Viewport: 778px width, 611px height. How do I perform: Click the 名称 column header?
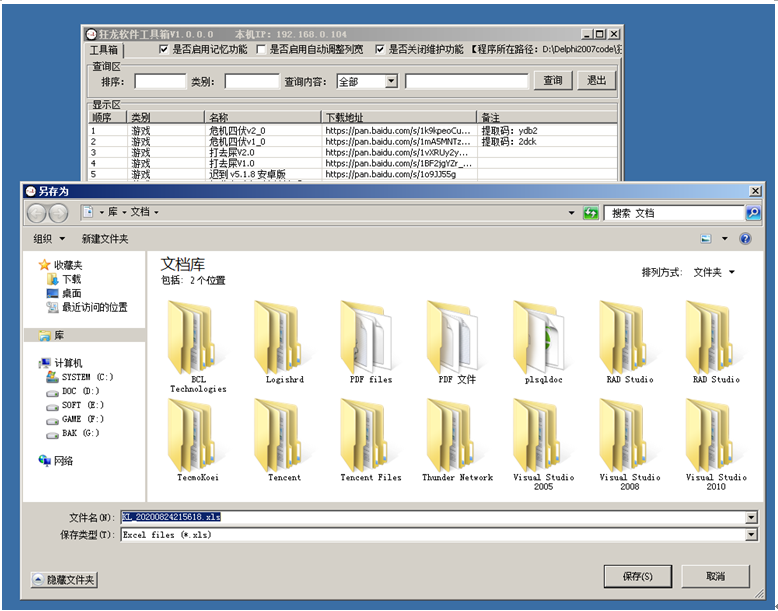(x=263, y=117)
